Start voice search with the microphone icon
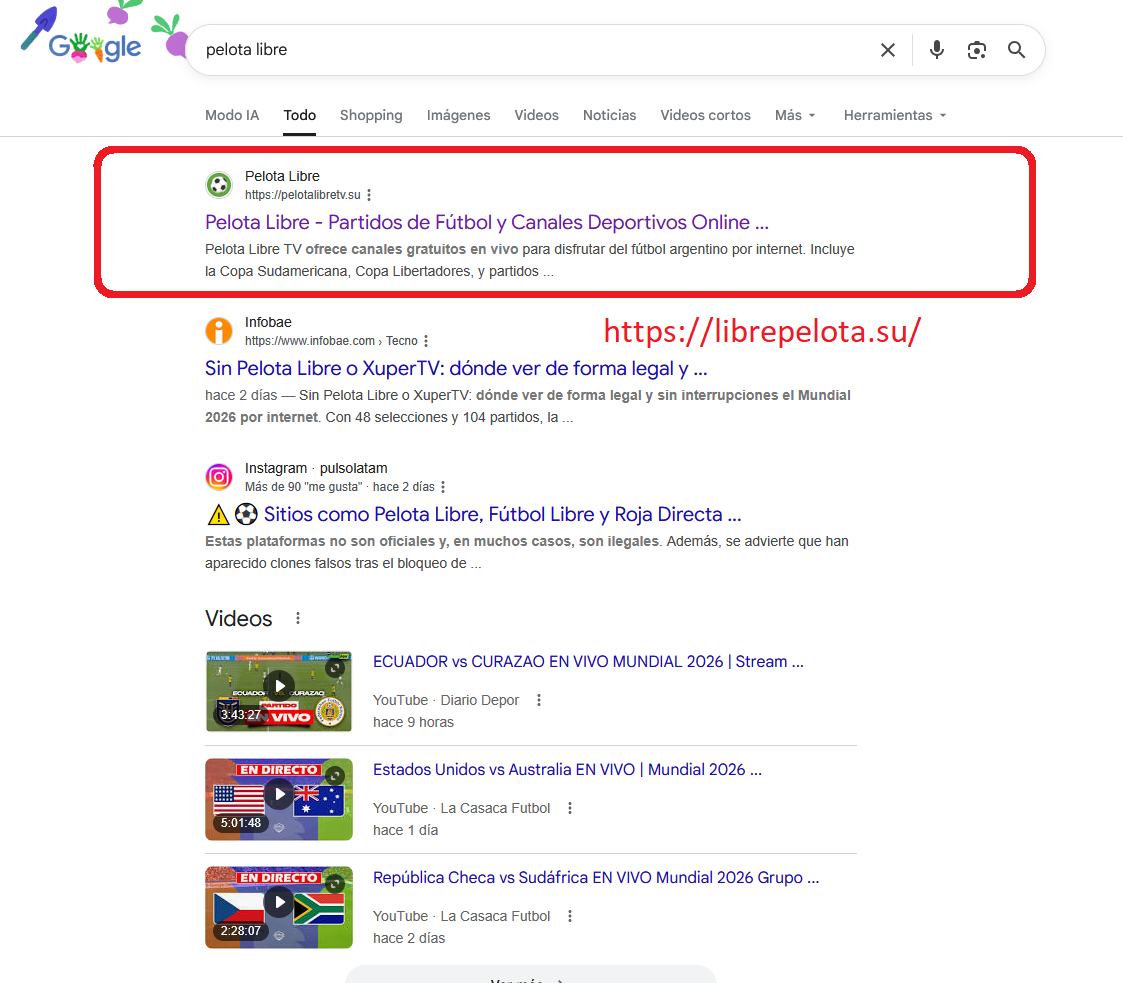 936,50
